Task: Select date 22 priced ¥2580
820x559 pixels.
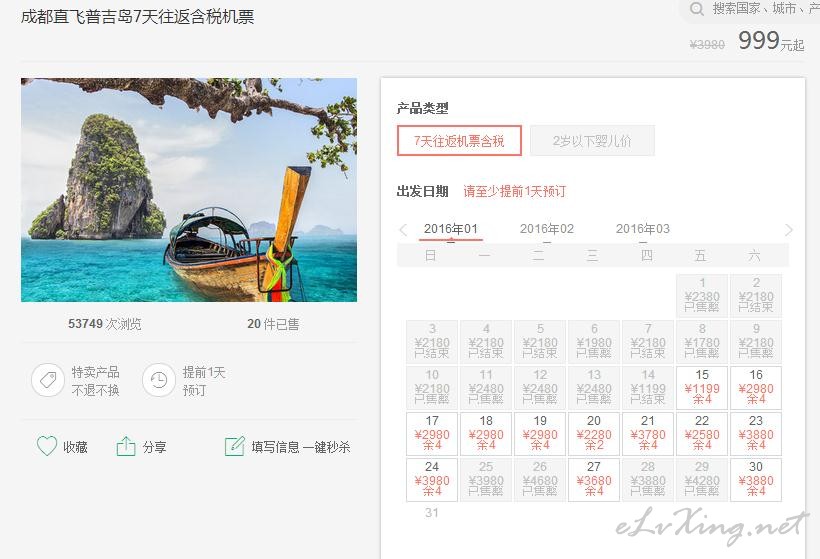Action: tap(702, 433)
